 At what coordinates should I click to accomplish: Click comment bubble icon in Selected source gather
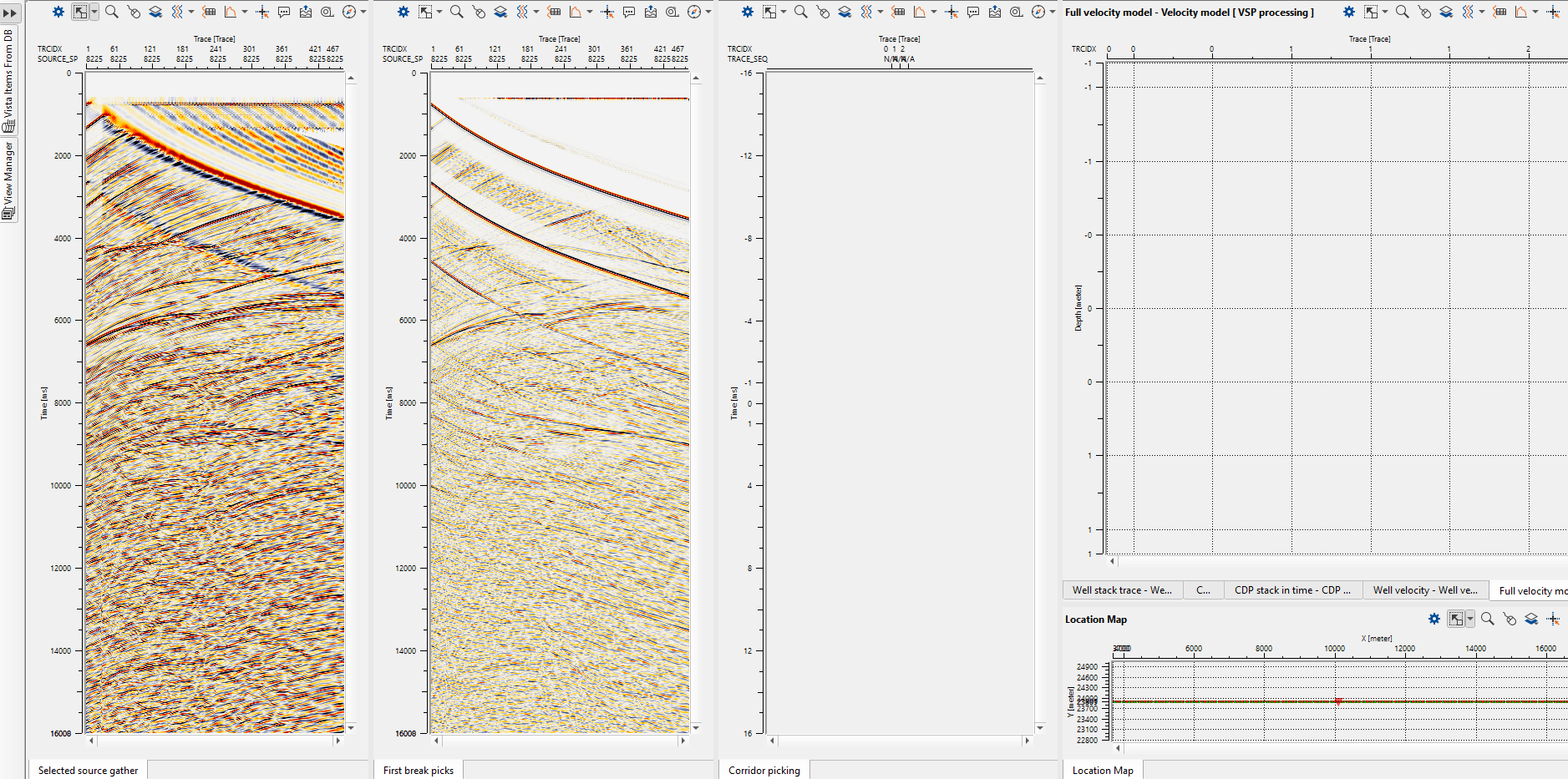coord(284,12)
